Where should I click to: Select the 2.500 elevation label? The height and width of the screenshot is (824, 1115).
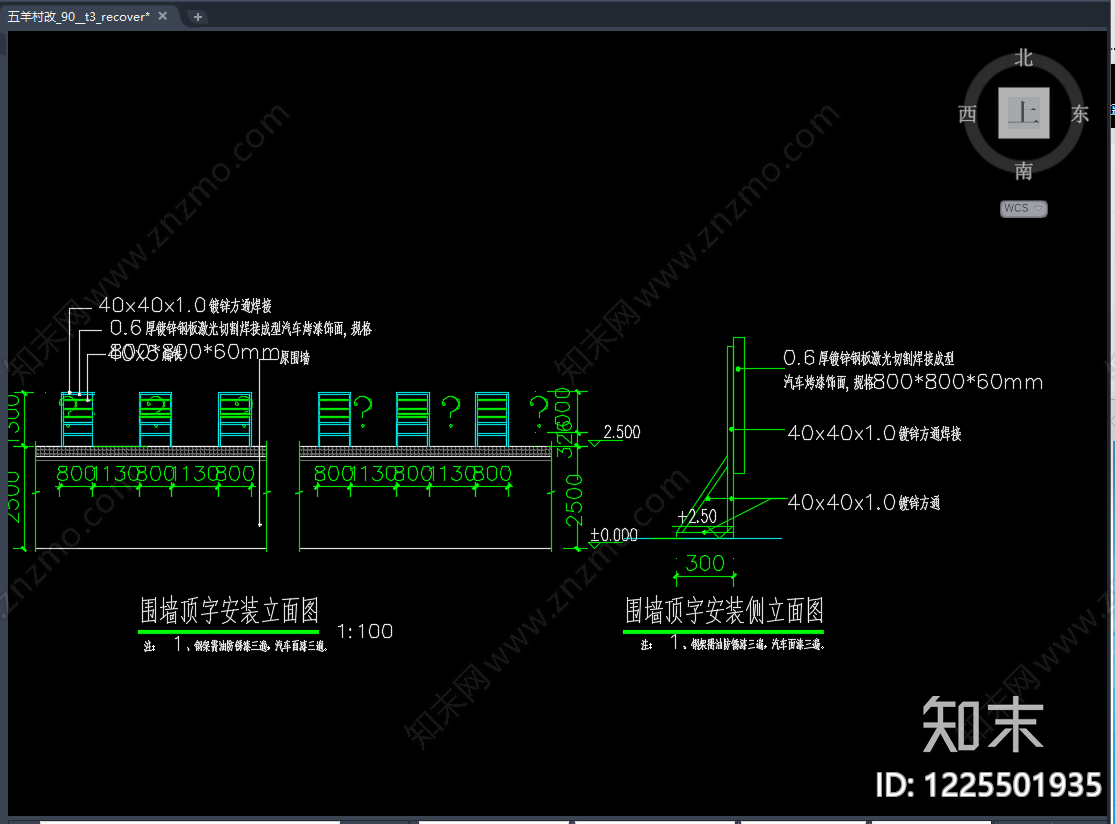click(621, 432)
